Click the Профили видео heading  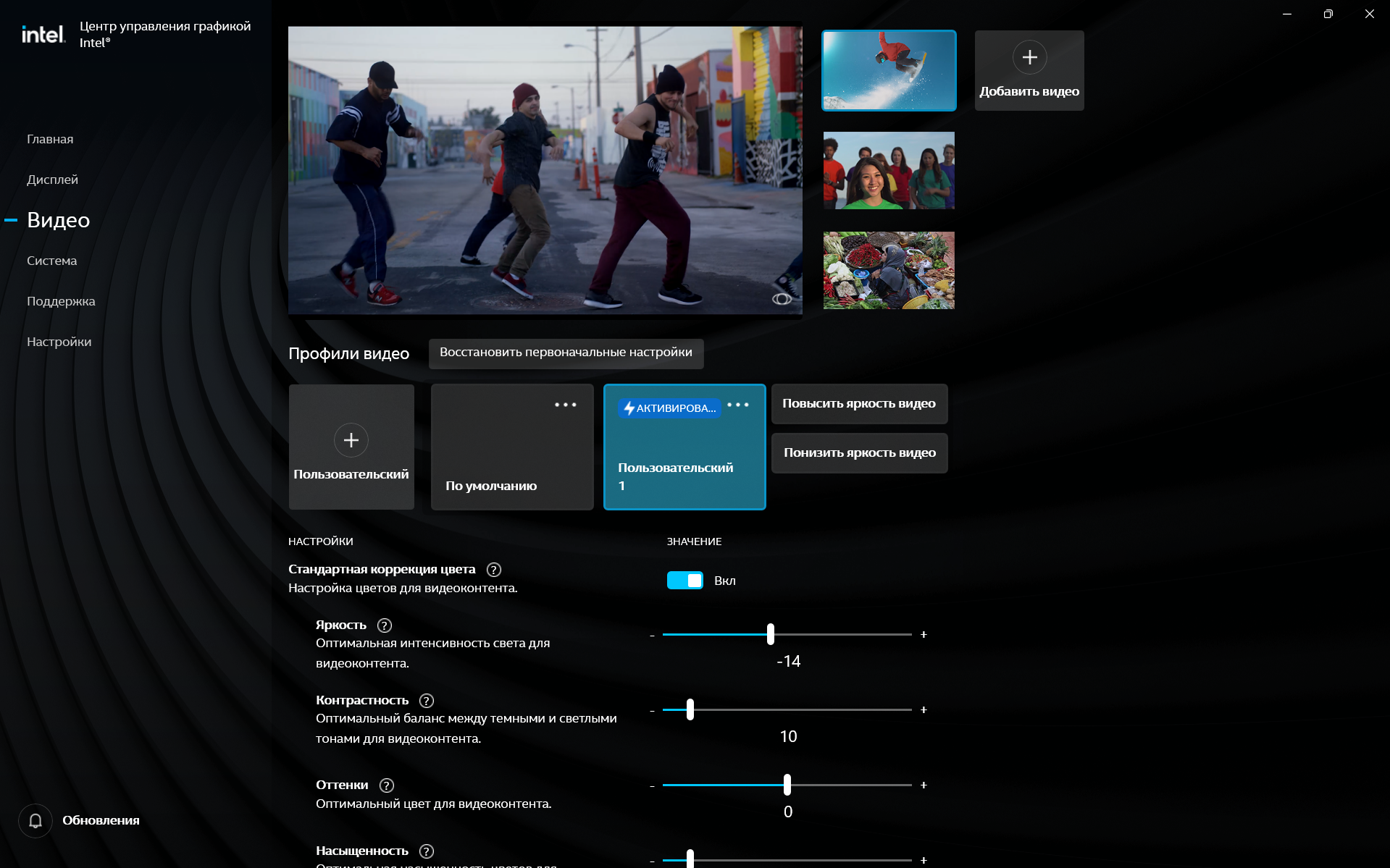(x=349, y=354)
